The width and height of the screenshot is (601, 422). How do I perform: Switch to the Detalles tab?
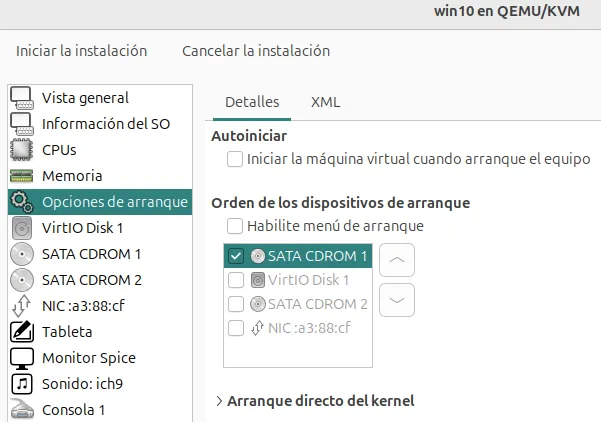coord(252,102)
